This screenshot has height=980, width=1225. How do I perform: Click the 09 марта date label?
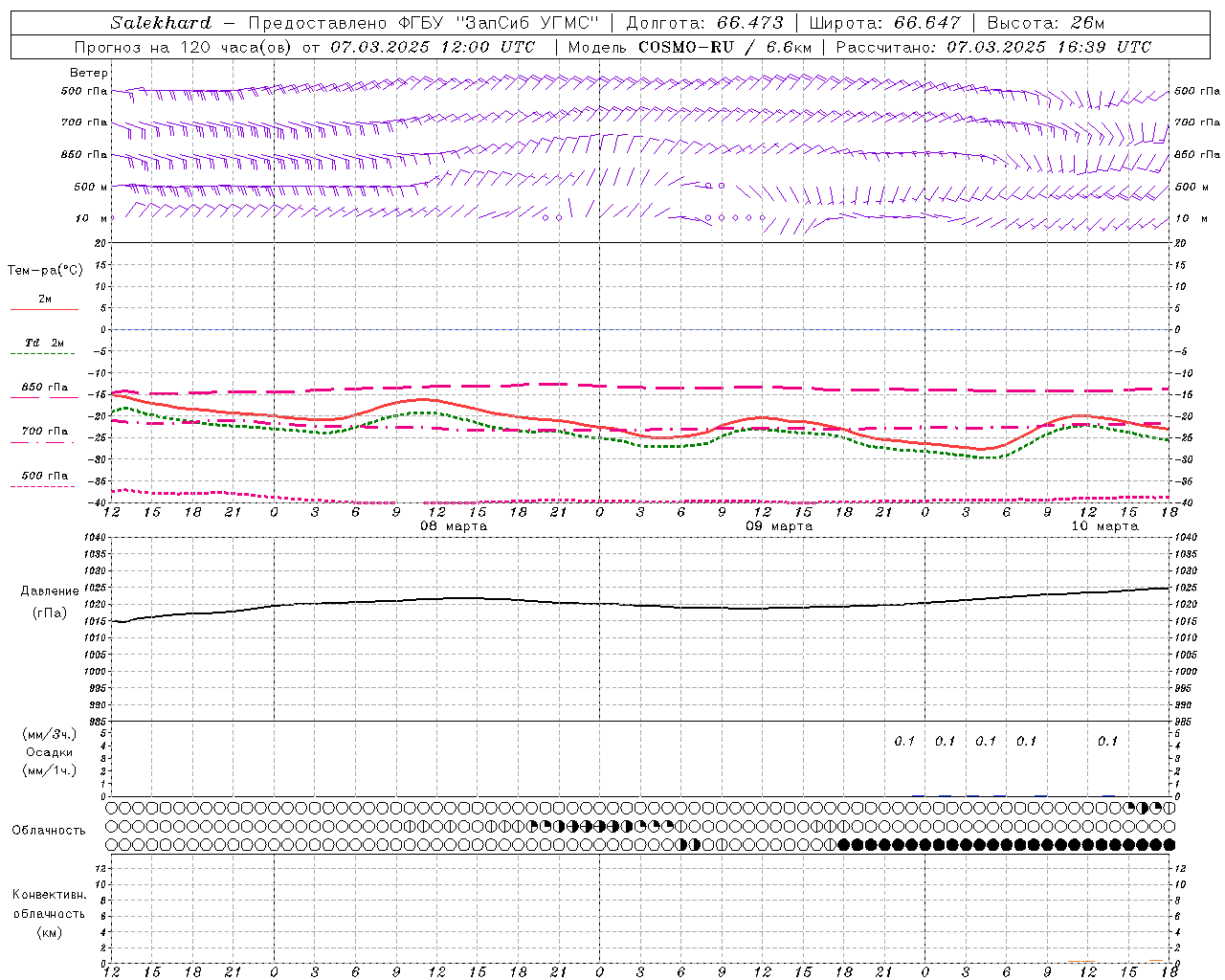click(779, 526)
